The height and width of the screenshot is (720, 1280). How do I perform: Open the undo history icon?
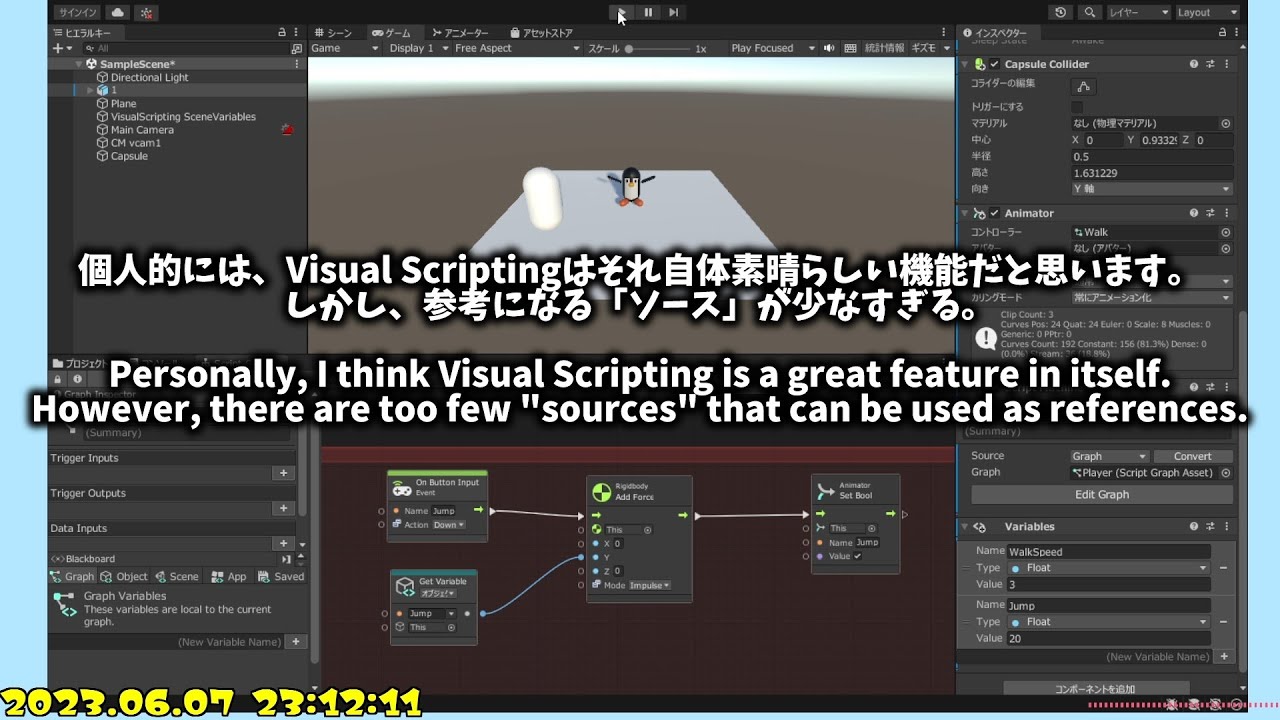point(1061,12)
